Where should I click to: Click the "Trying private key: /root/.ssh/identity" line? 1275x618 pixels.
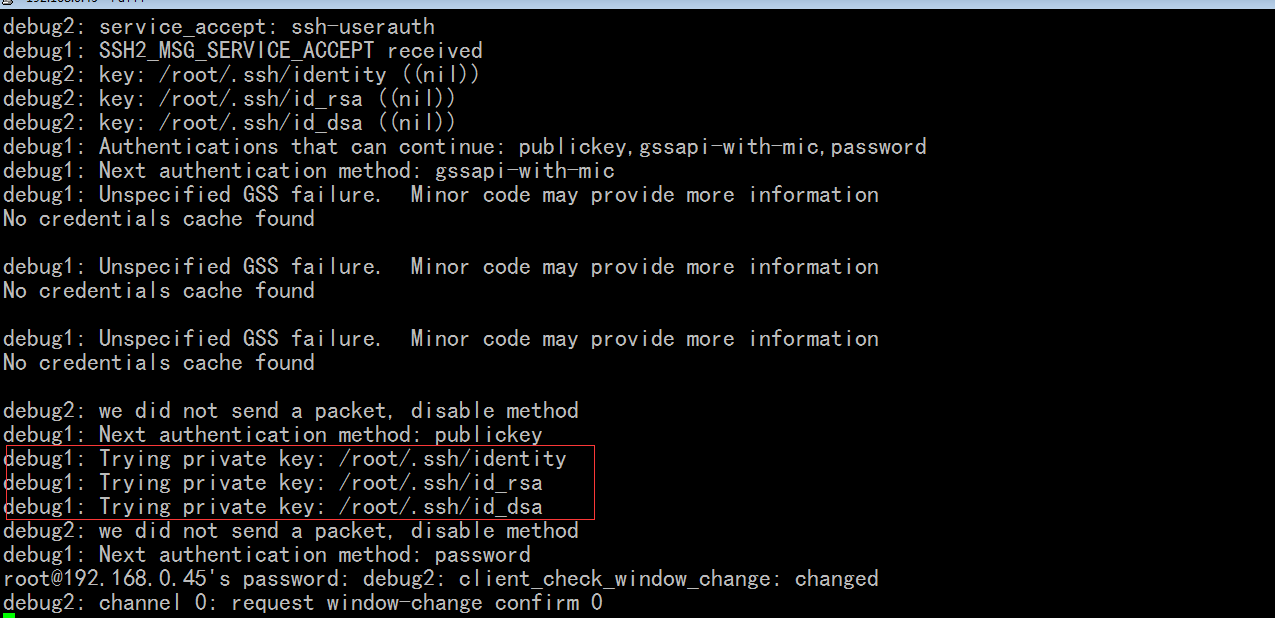(x=284, y=459)
